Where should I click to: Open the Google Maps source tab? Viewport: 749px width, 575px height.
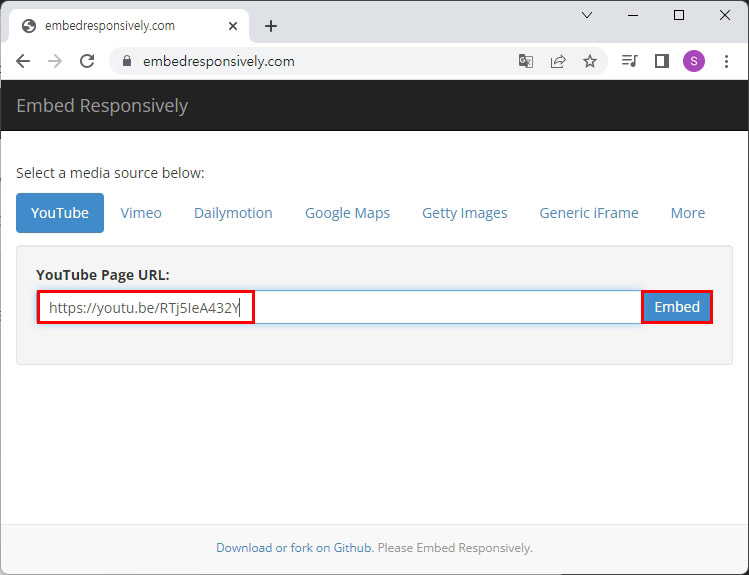(x=347, y=213)
